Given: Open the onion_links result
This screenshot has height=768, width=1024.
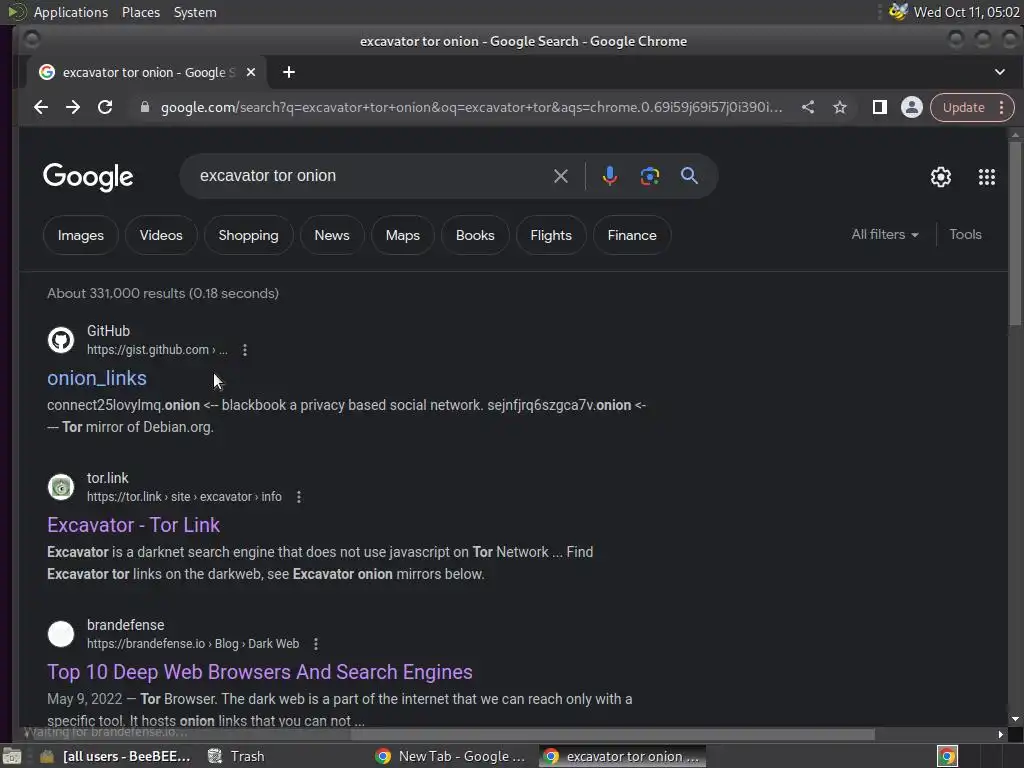Looking at the screenshot, I should pyautogui.click(x=97, y=378).
